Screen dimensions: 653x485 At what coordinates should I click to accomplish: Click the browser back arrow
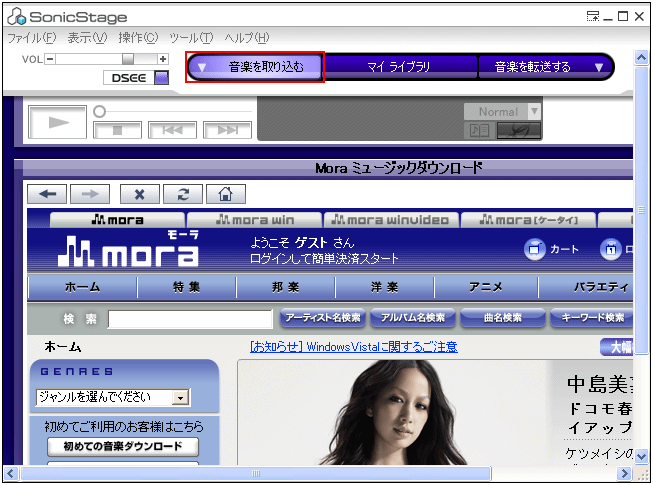[47, 194]
